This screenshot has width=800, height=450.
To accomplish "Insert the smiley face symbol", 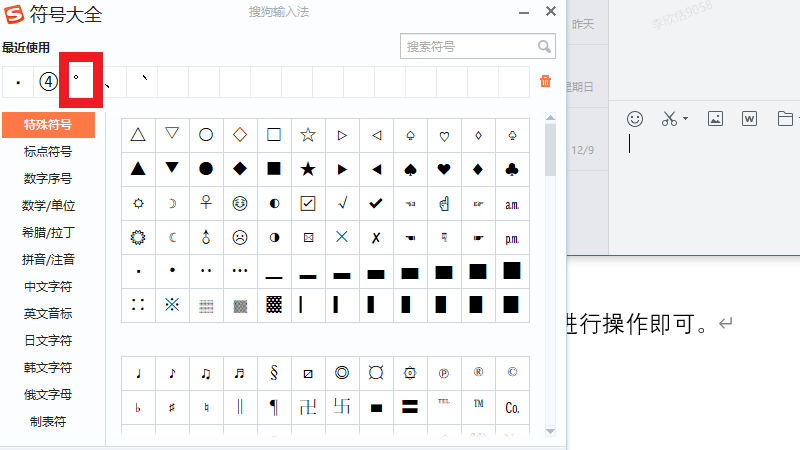I will [x=240, y=203].
